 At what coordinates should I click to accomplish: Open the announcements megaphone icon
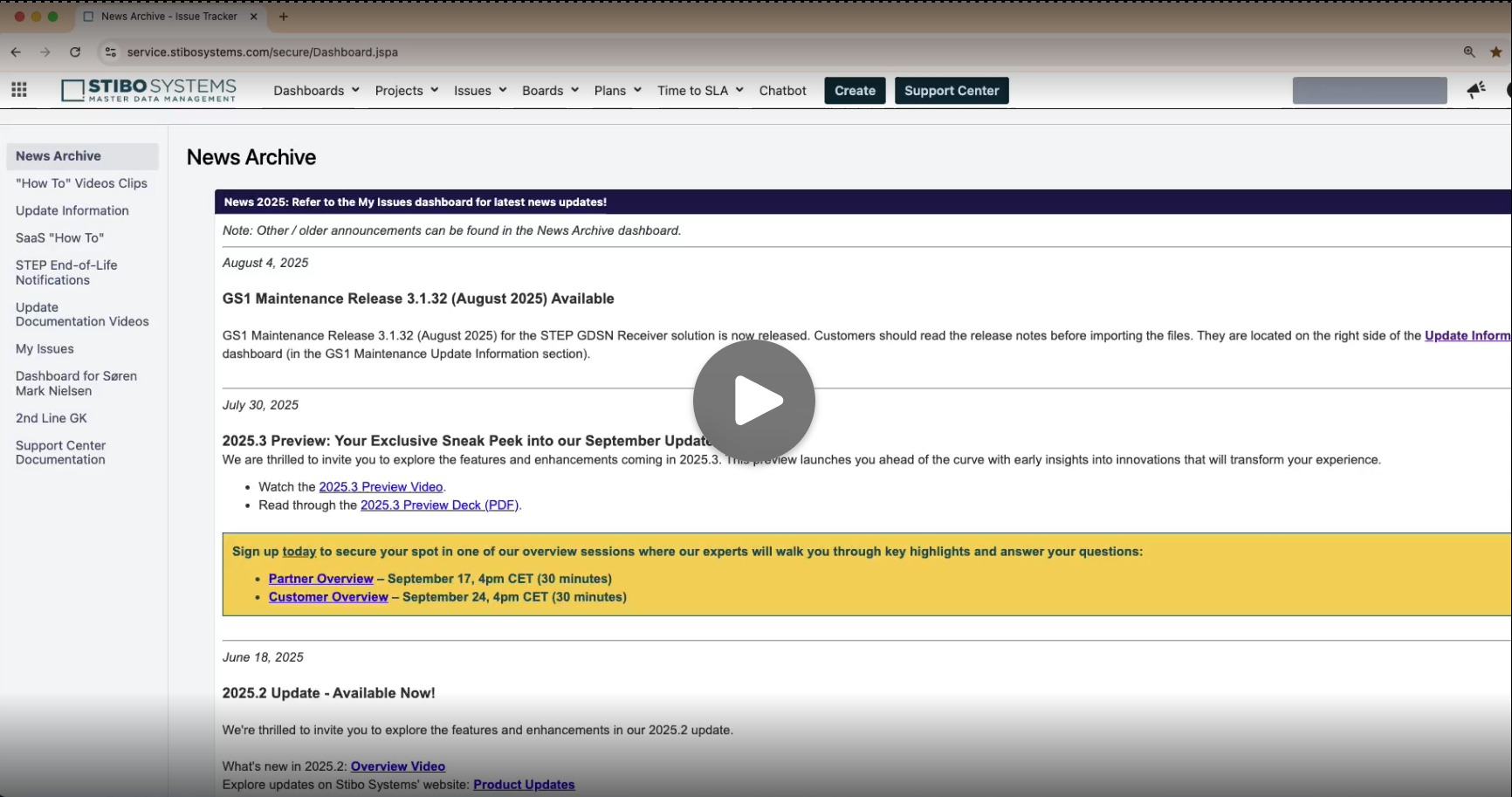coord(1476,90)
